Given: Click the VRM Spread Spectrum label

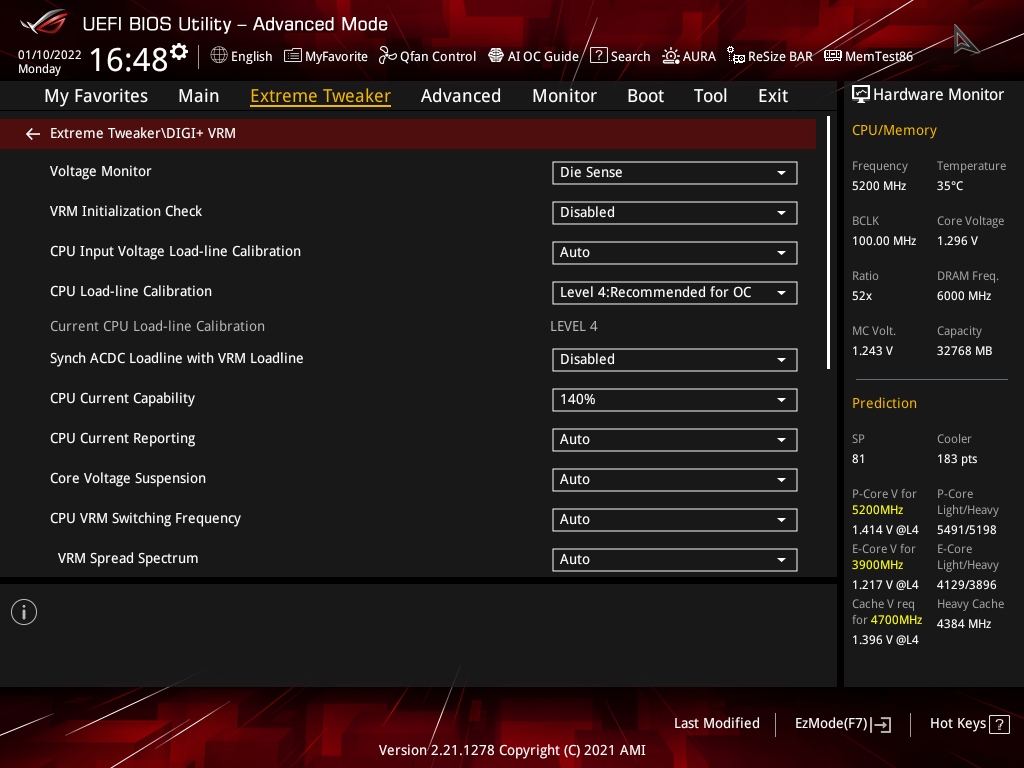Looking at the screenshot, I should 127,558.
